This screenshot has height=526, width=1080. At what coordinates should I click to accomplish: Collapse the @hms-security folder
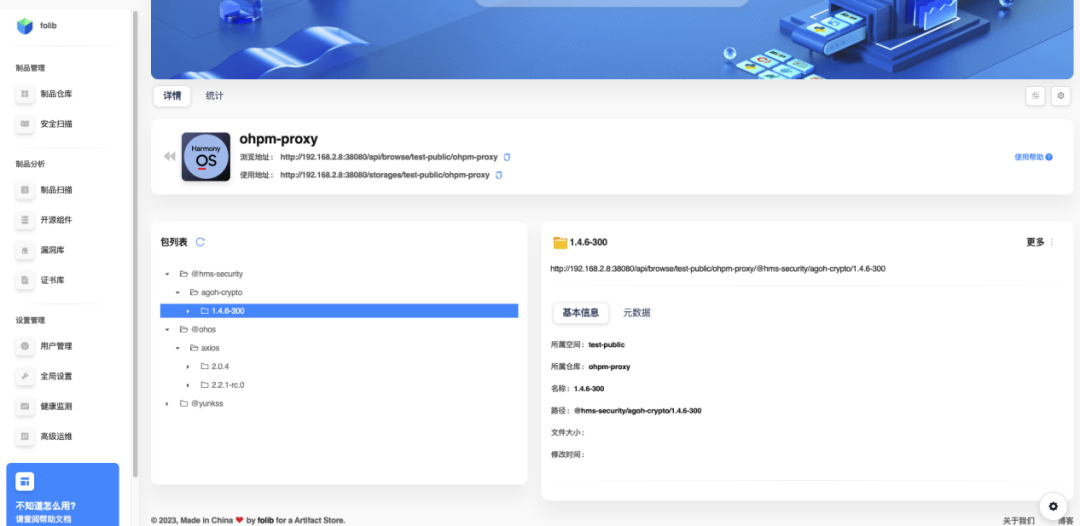(x=167, y=274)
